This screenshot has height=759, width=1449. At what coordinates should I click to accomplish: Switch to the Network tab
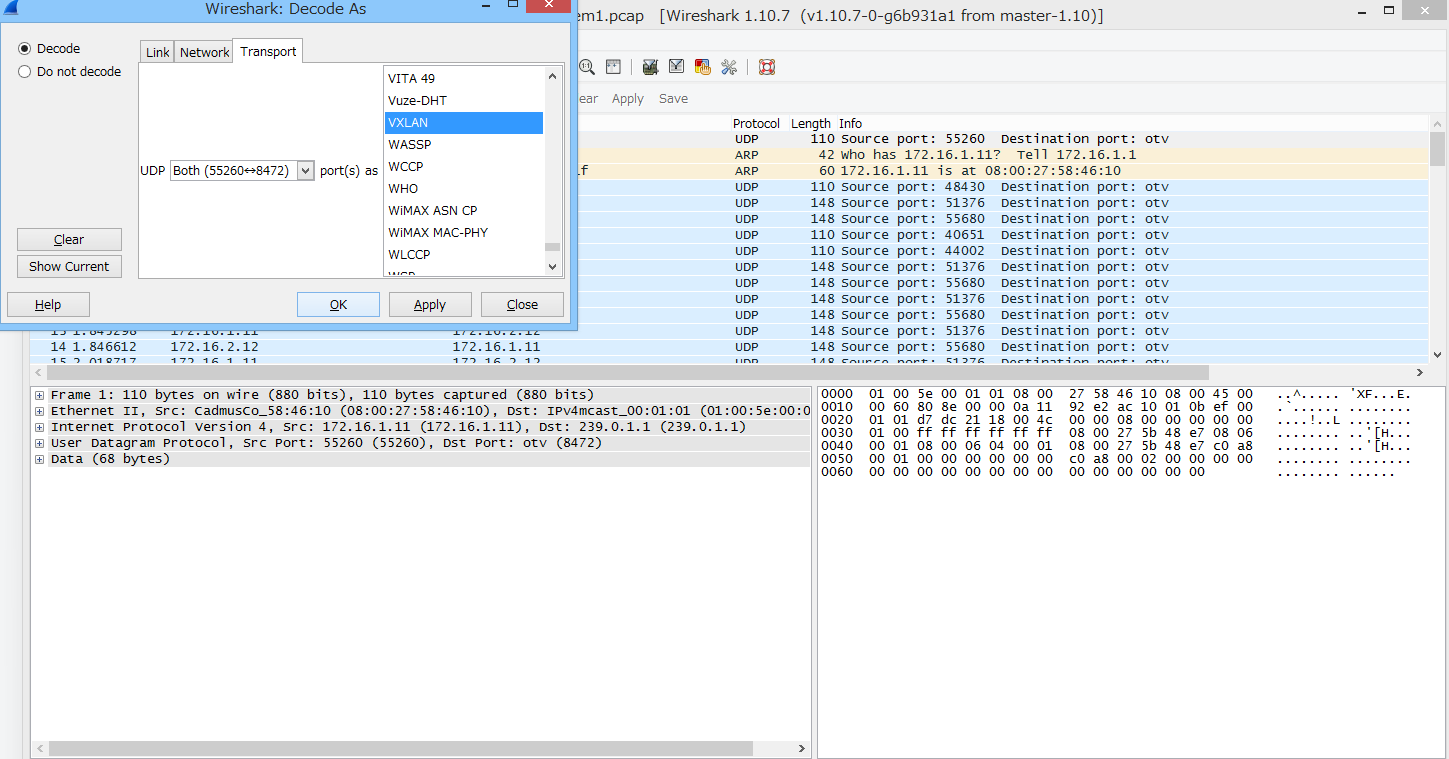tap(203, 51)
